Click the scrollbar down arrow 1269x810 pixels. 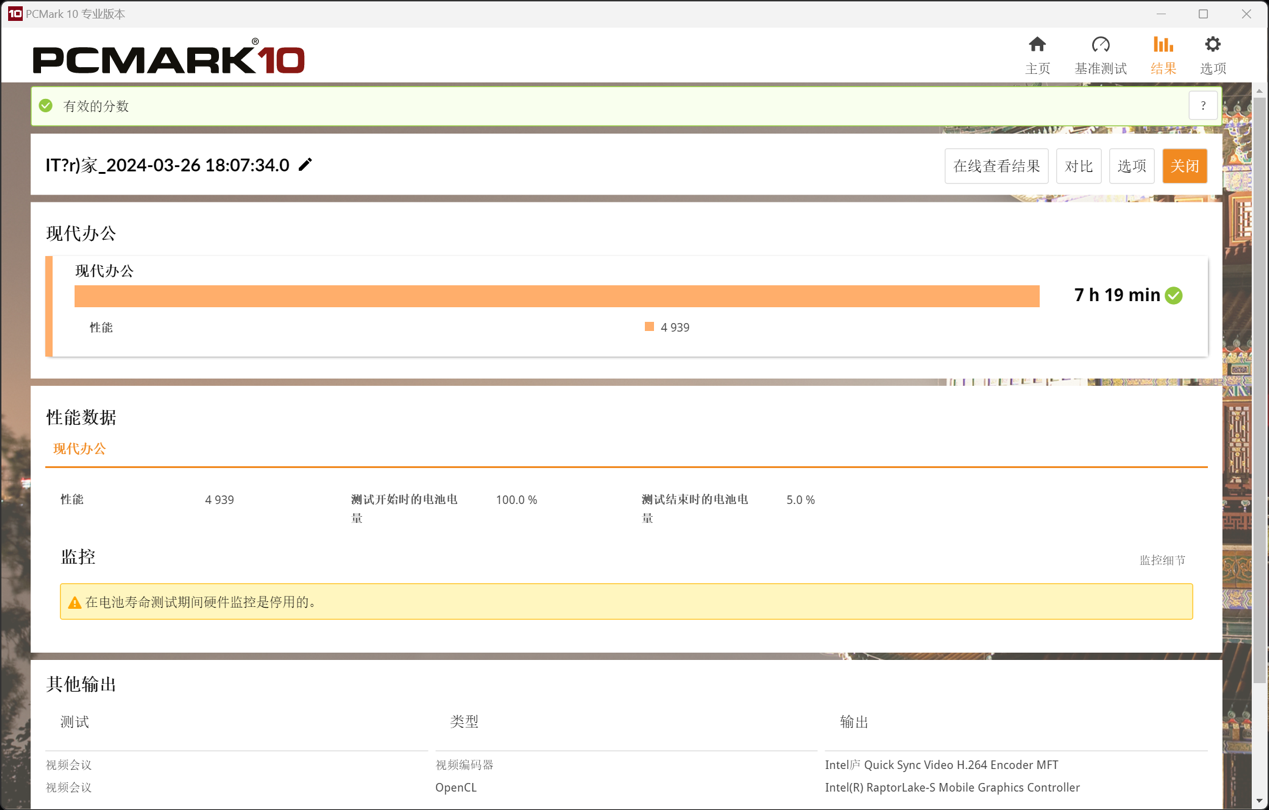tap(1259, 801)
